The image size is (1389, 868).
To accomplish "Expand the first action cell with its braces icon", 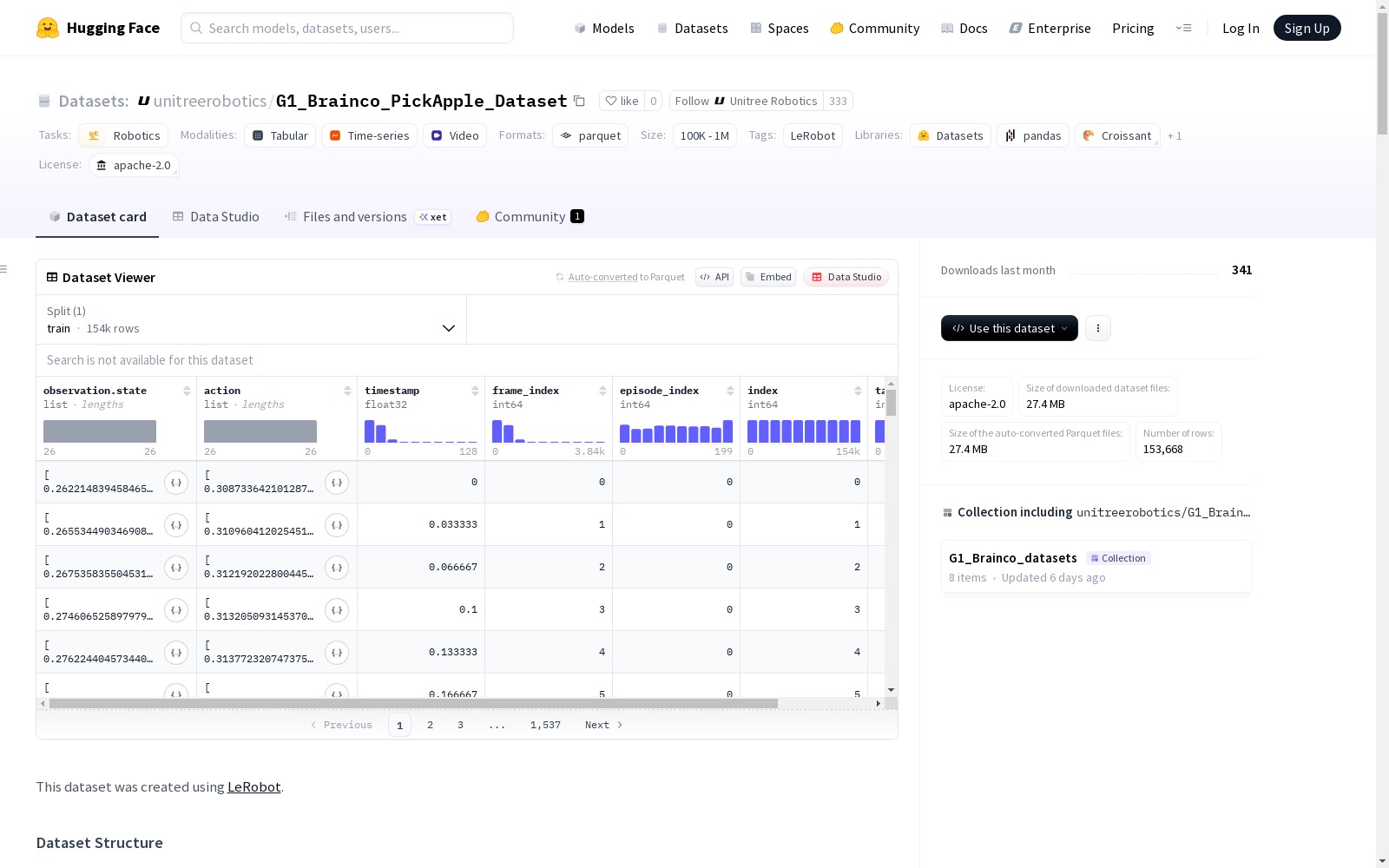I will click(x=337, y=483).
